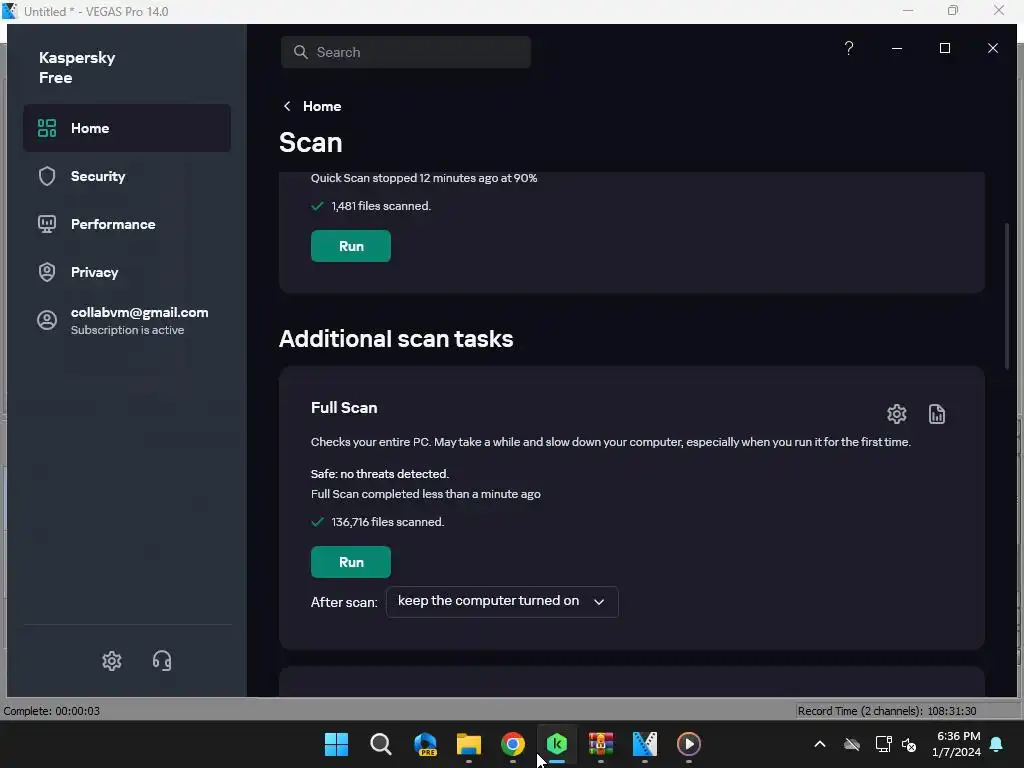Click 'Full Scan completed less than a minute ago'
1024x768 pixels.
coord(426,494)
